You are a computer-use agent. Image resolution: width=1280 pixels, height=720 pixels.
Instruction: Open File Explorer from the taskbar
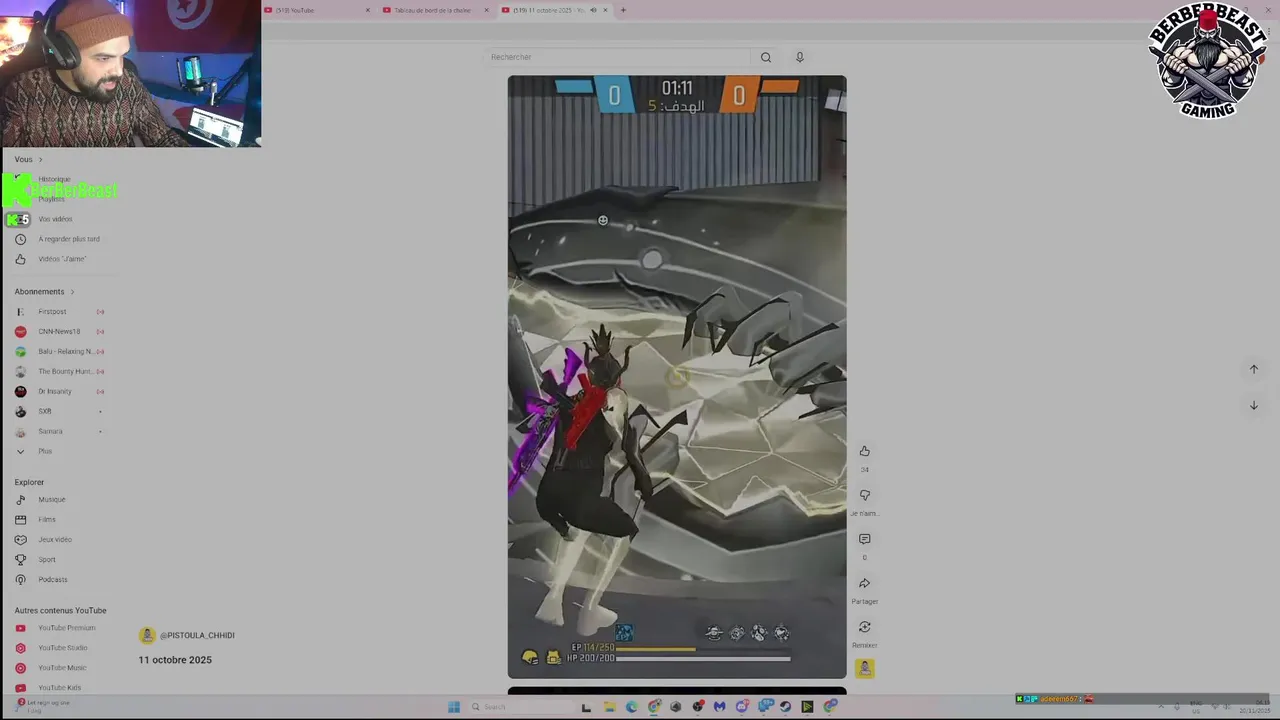point(609,707)
